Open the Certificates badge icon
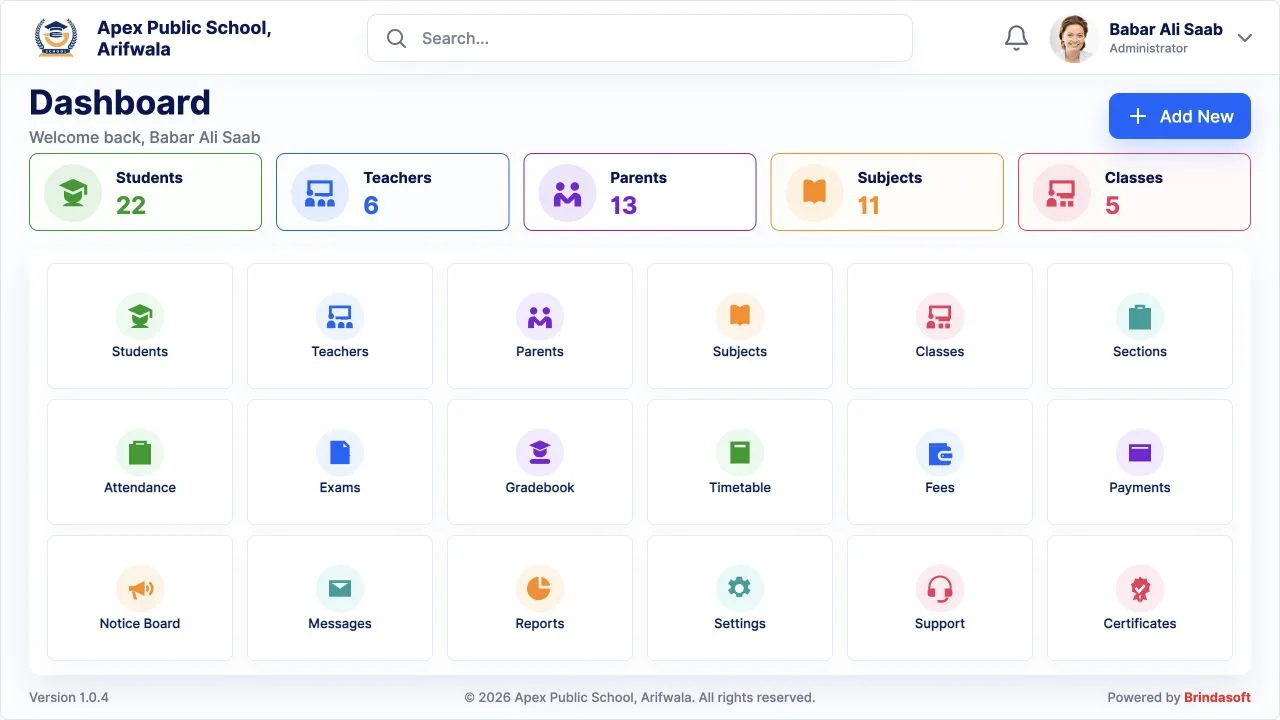 [x=1140, y=589]
